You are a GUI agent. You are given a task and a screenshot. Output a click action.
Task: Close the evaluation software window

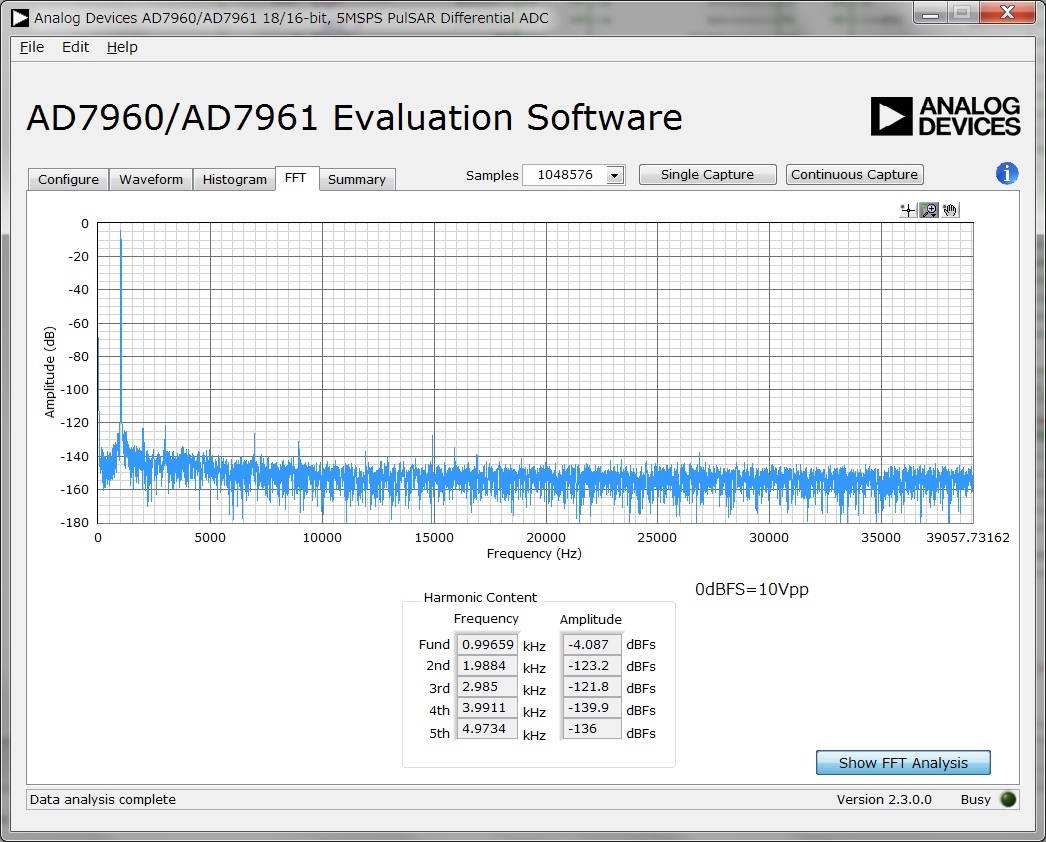(x=1007, y=12)
